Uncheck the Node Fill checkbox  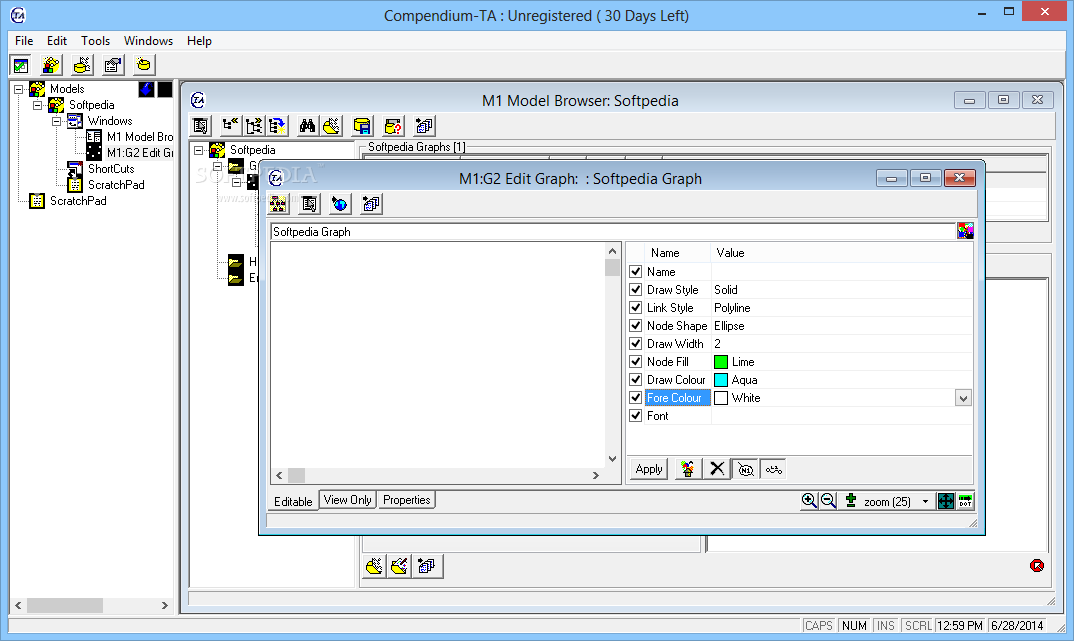click(636, 362)
